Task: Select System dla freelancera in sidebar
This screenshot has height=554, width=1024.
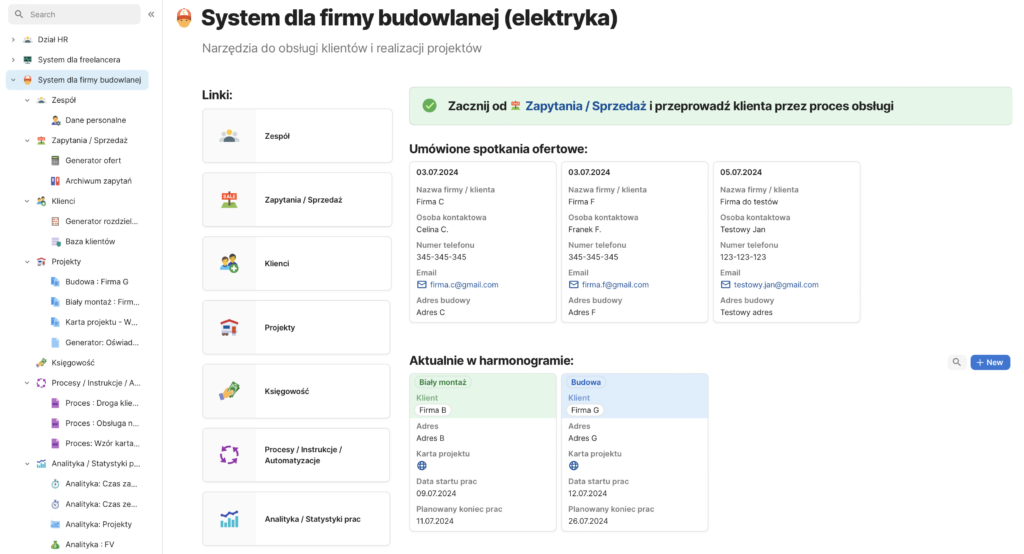Action: [x=79, y=59]
